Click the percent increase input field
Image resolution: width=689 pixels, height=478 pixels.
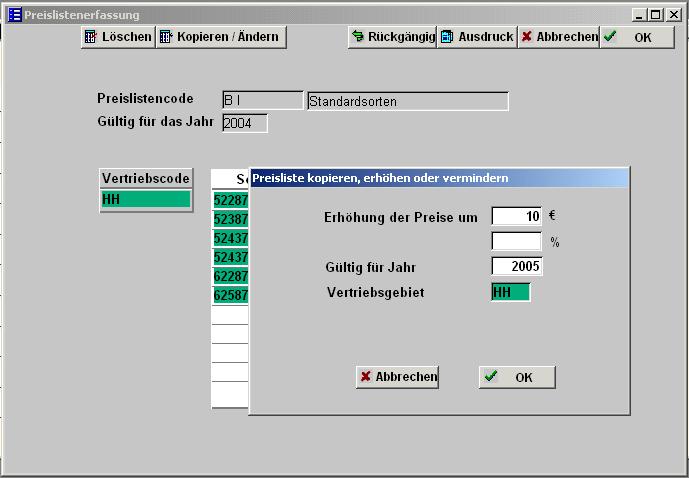[x=516, y=242]
